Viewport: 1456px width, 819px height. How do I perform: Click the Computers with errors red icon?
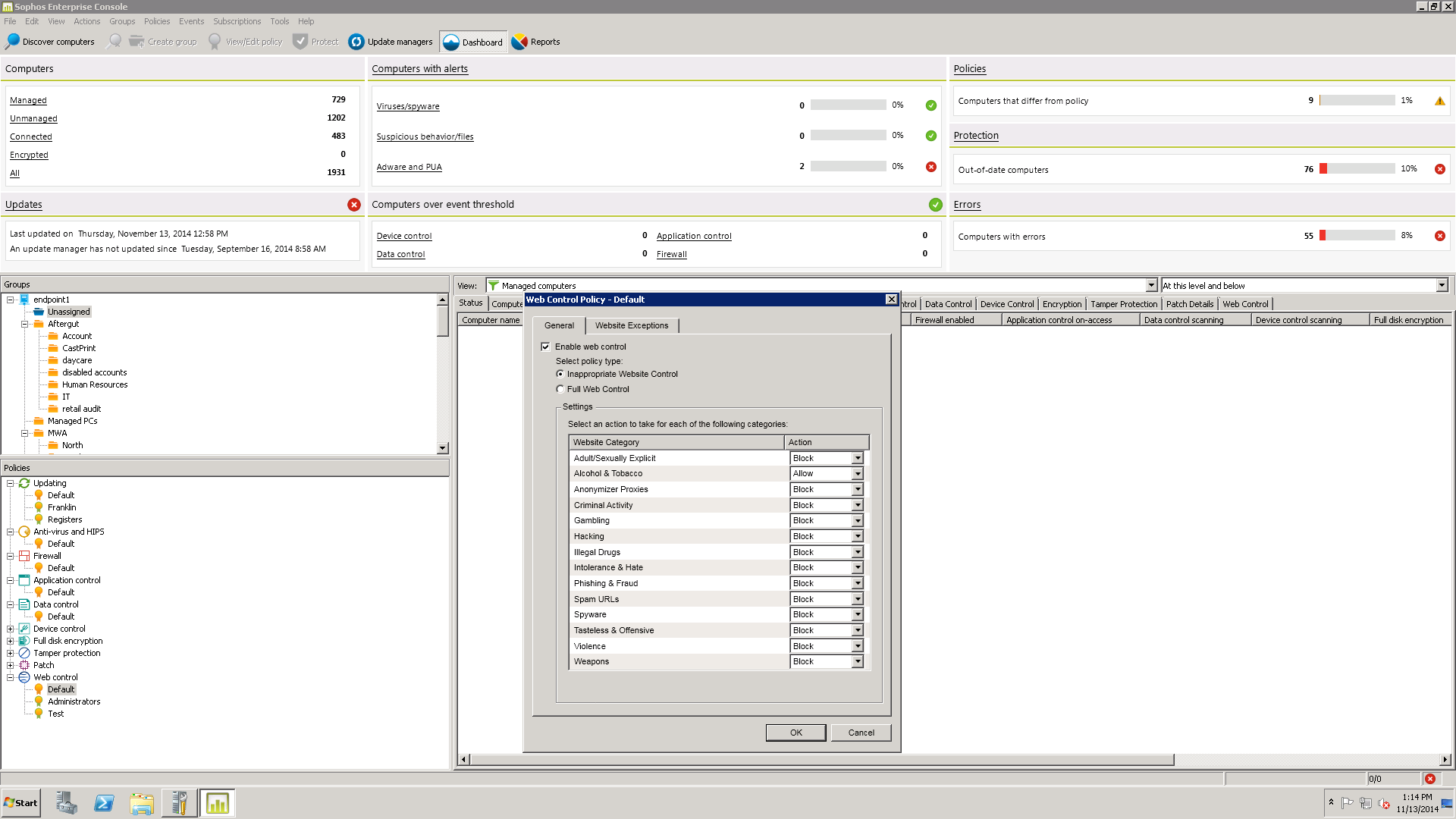[x=1440, y=236]
